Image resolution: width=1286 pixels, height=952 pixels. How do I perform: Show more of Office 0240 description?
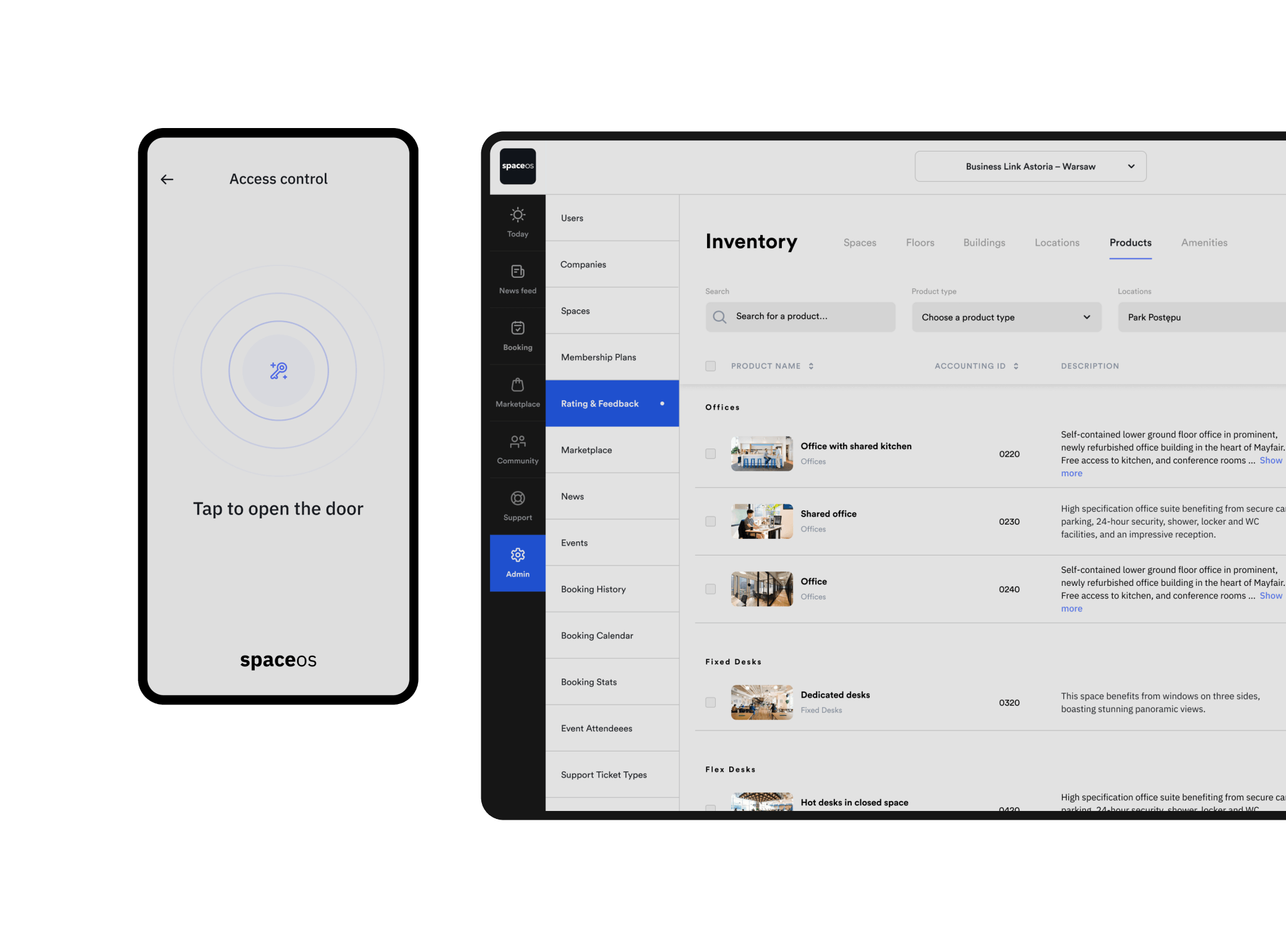tap(1271, 596)
